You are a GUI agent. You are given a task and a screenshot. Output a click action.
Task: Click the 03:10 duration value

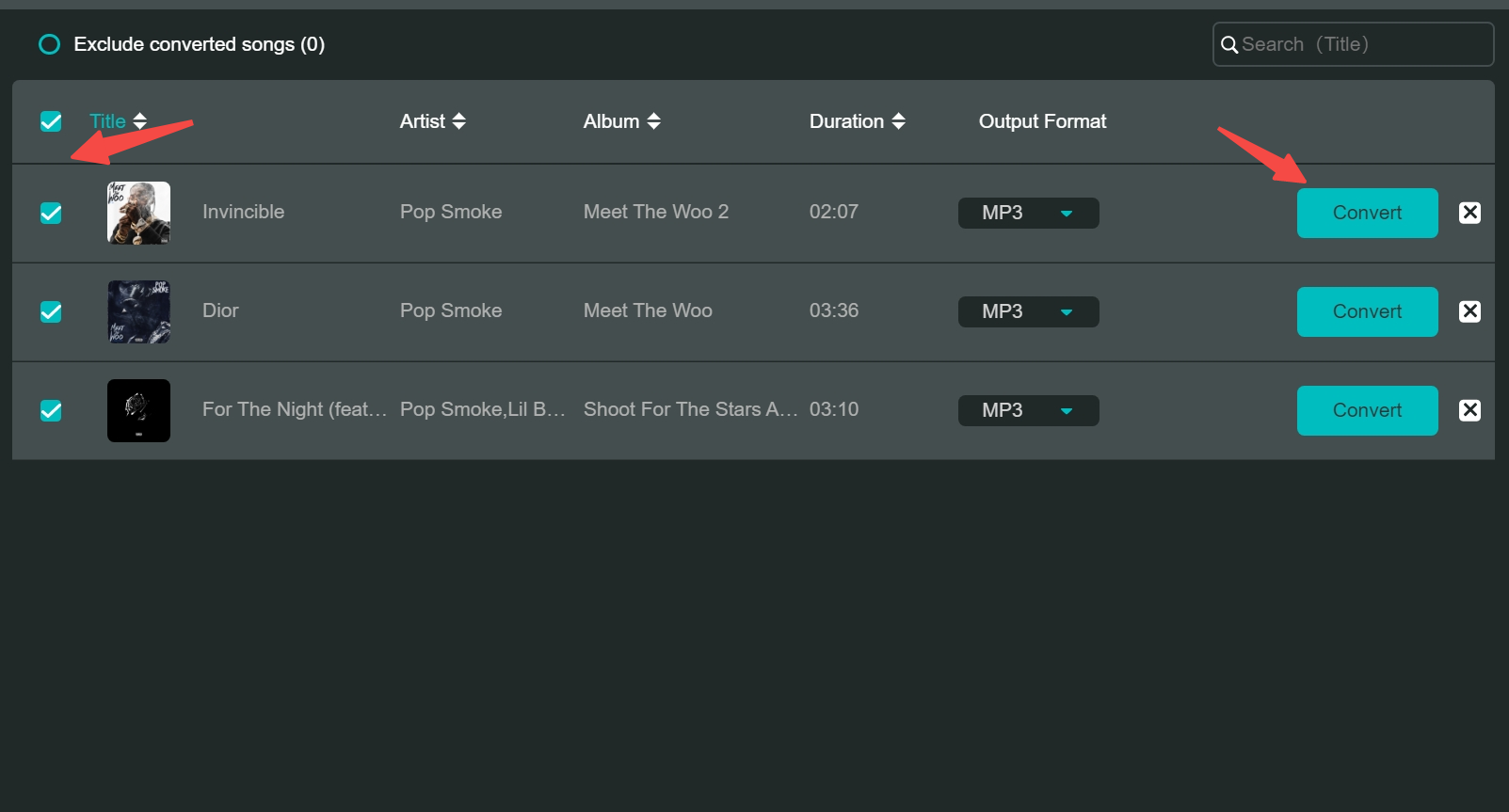coord(834,409)
